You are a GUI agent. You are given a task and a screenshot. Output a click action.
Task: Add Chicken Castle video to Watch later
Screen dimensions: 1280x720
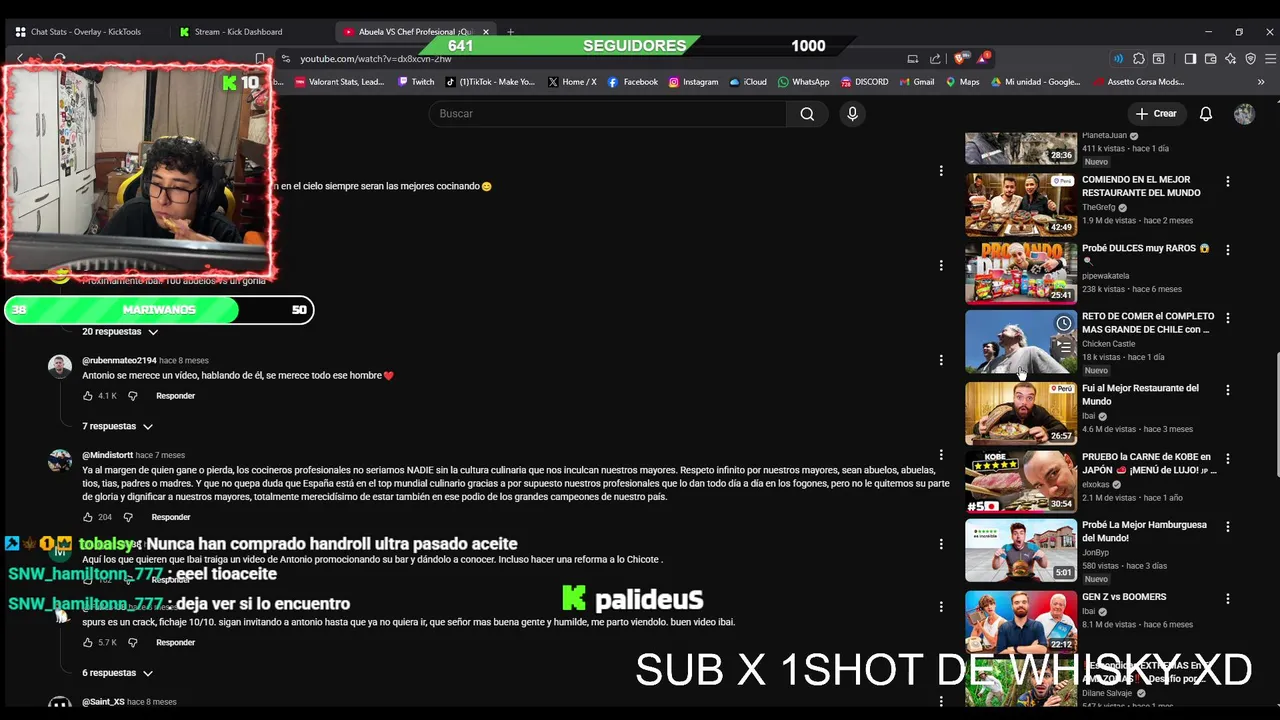point(1064,324)
